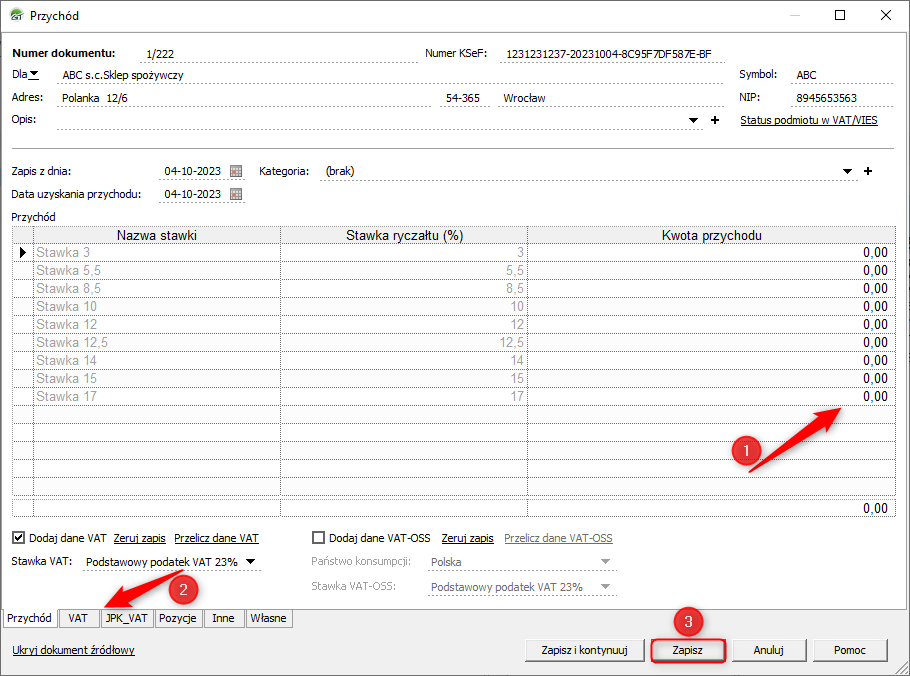Click plus icon next to Kategoria

[x=868, y=171]
